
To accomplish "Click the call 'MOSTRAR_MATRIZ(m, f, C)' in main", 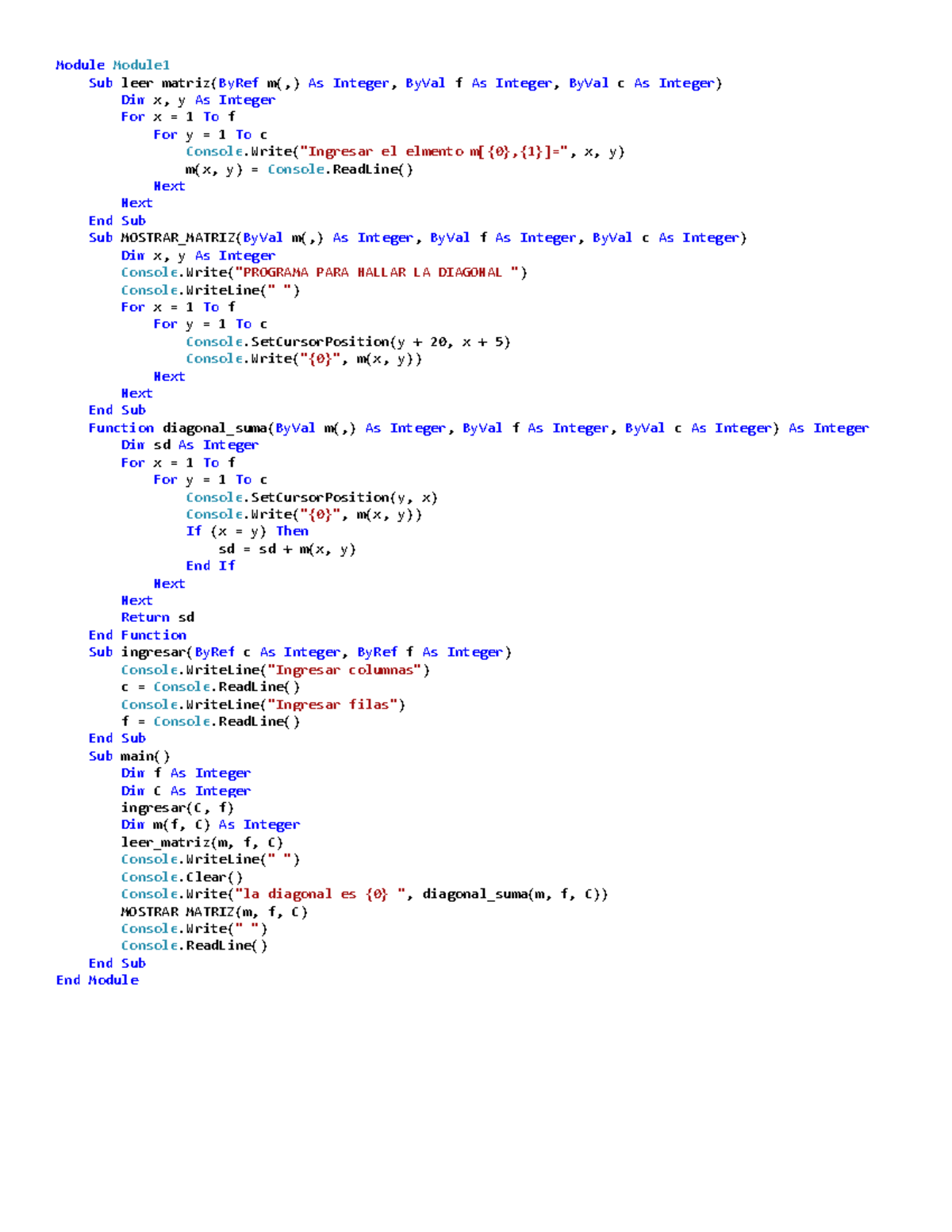I will coord(214,912).
